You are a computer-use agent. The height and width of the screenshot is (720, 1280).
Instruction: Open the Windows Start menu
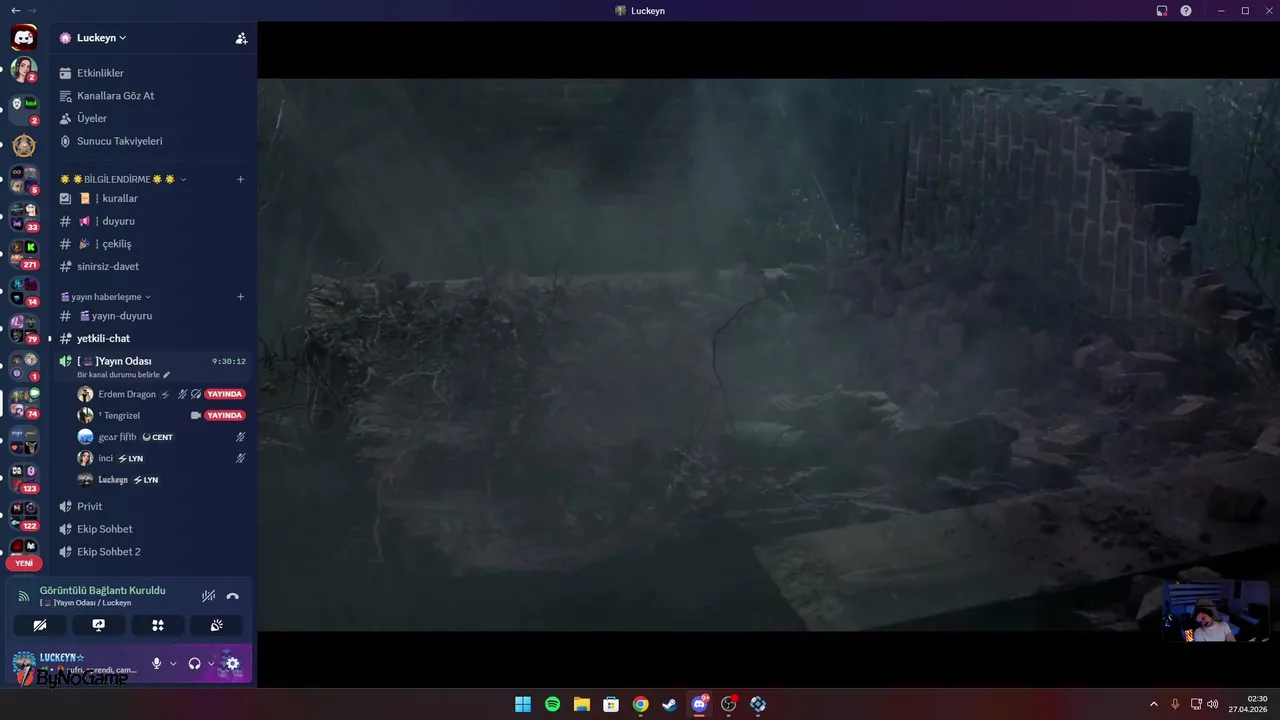[x=523, y=704]
